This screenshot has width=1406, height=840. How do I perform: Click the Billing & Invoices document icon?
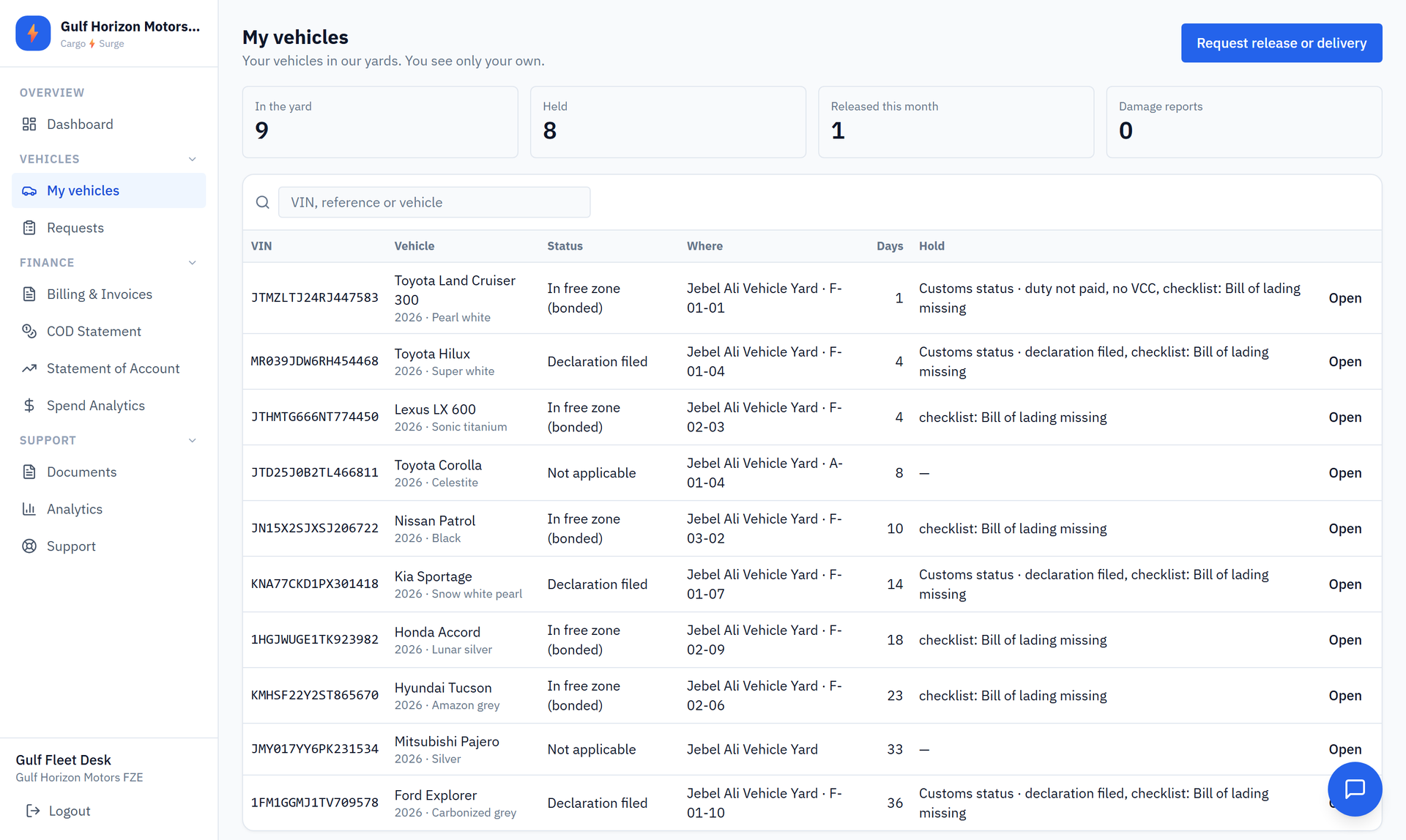coord(29,294)
